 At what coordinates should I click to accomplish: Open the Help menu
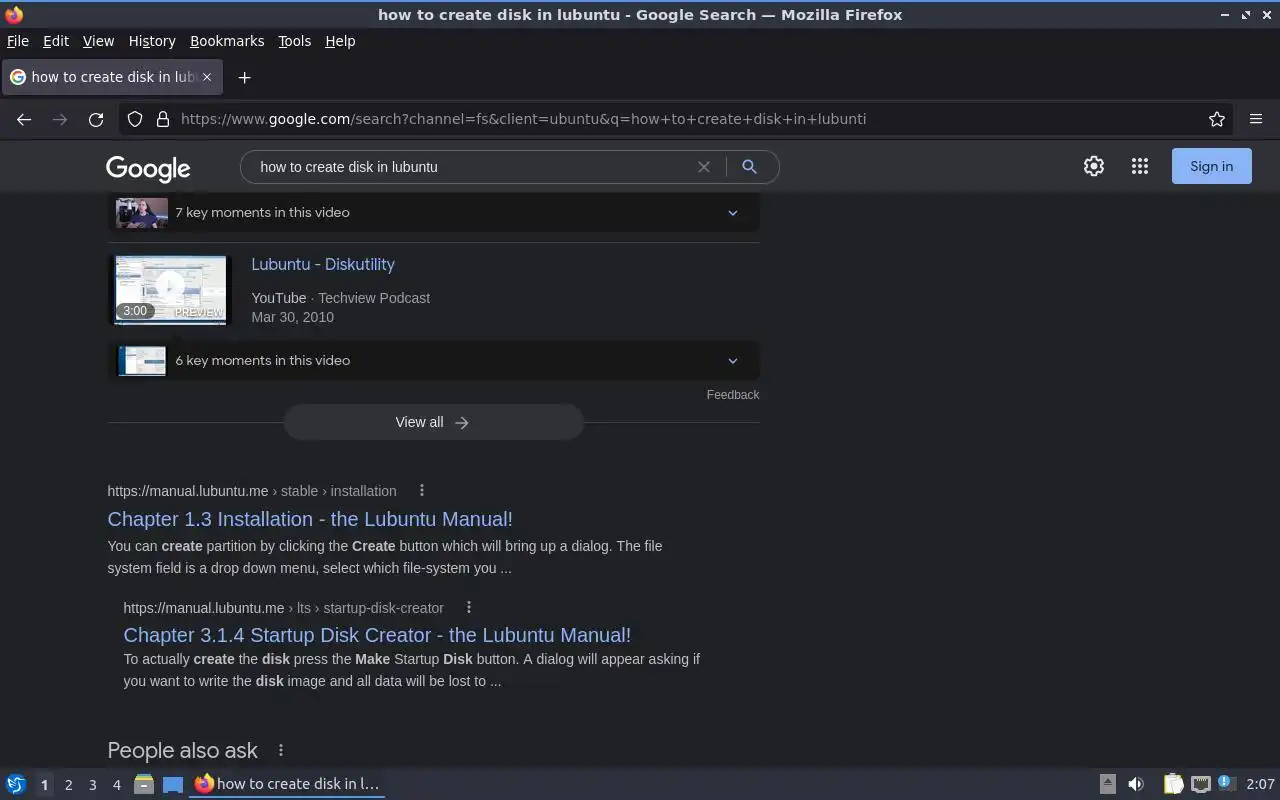[x=340, y=41]
